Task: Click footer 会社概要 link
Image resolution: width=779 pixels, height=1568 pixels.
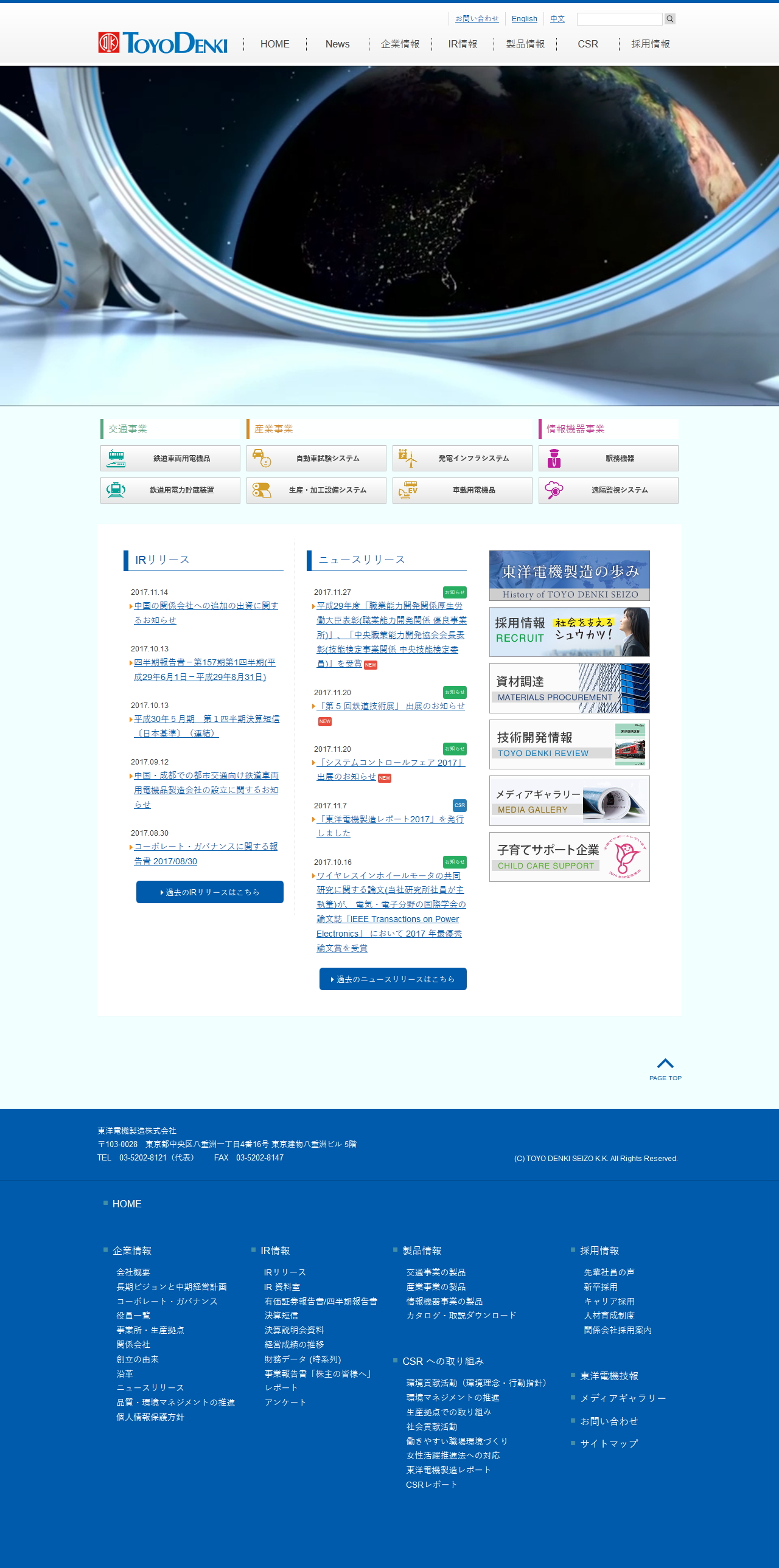Action: point(133,1272)
